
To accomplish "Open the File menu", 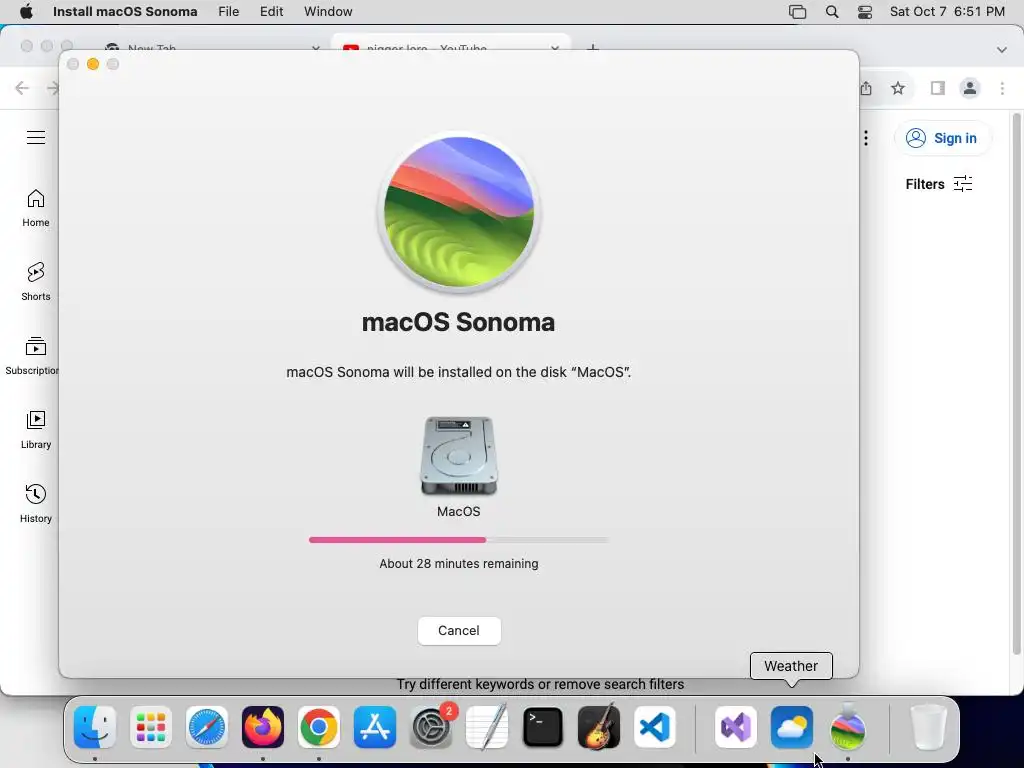I will click(x=229, y=12).
